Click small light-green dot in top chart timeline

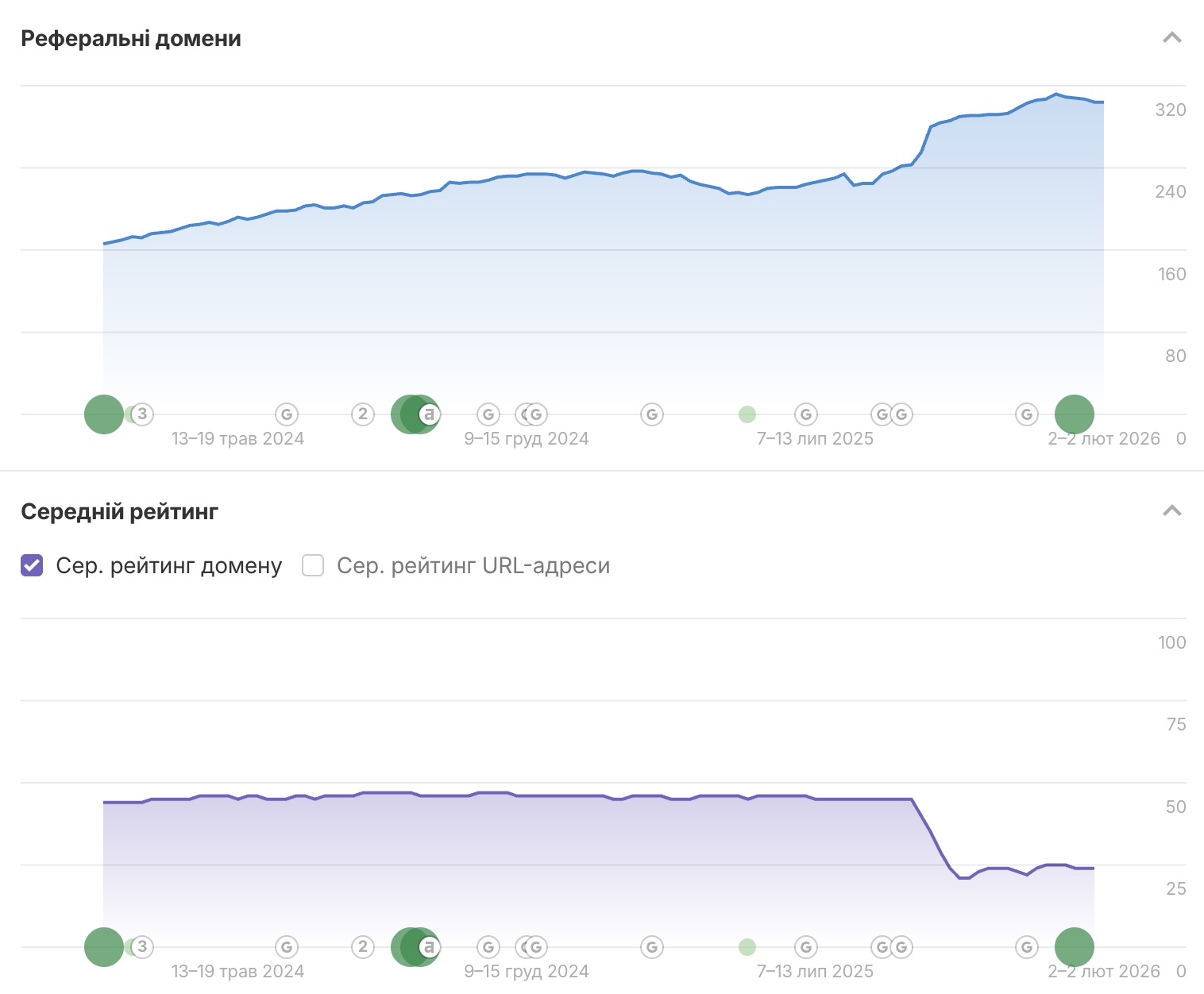click(x=747, y=414)
